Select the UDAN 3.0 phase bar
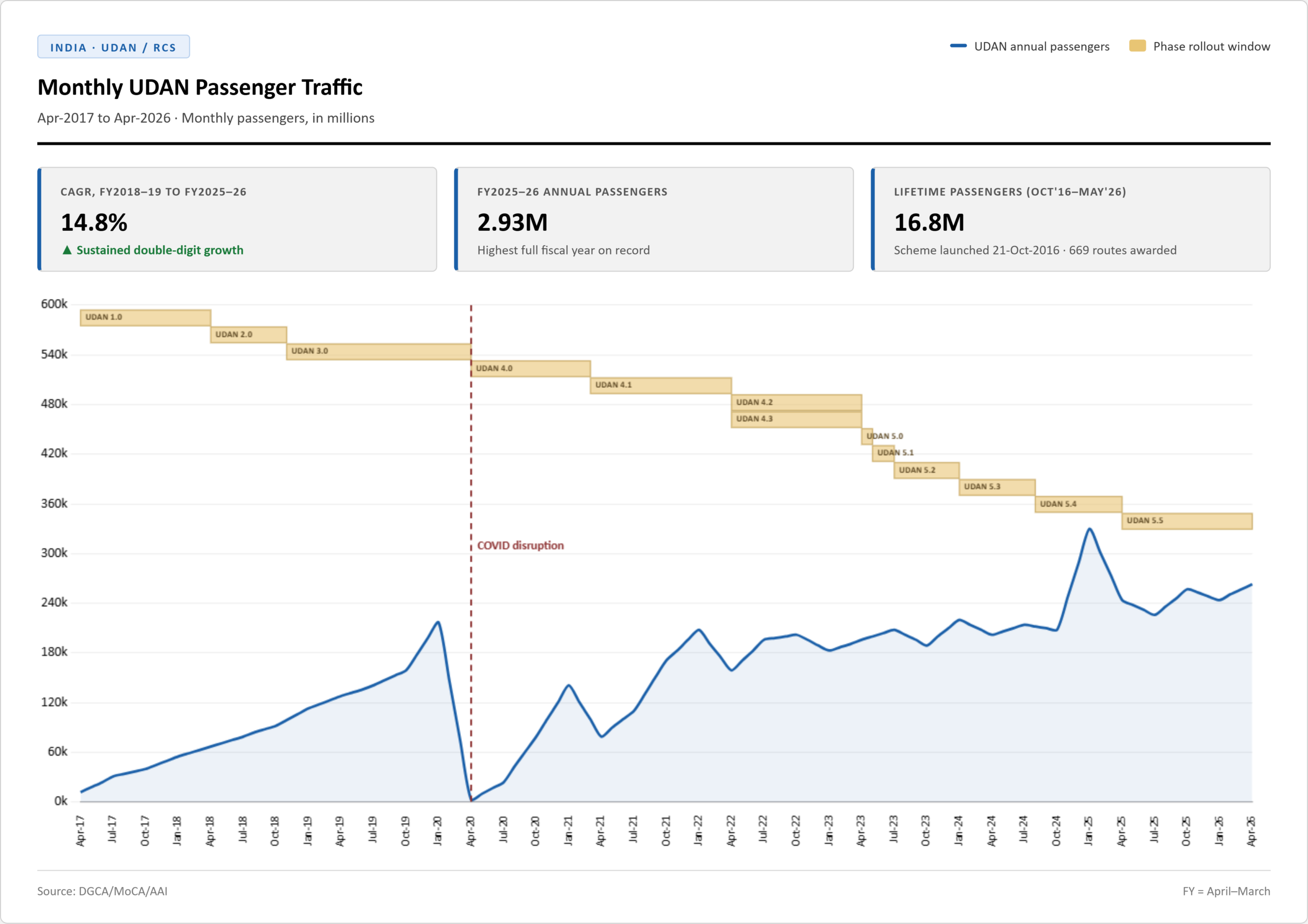This screenshot has width=1308, height=924. (x=379, y=351)
